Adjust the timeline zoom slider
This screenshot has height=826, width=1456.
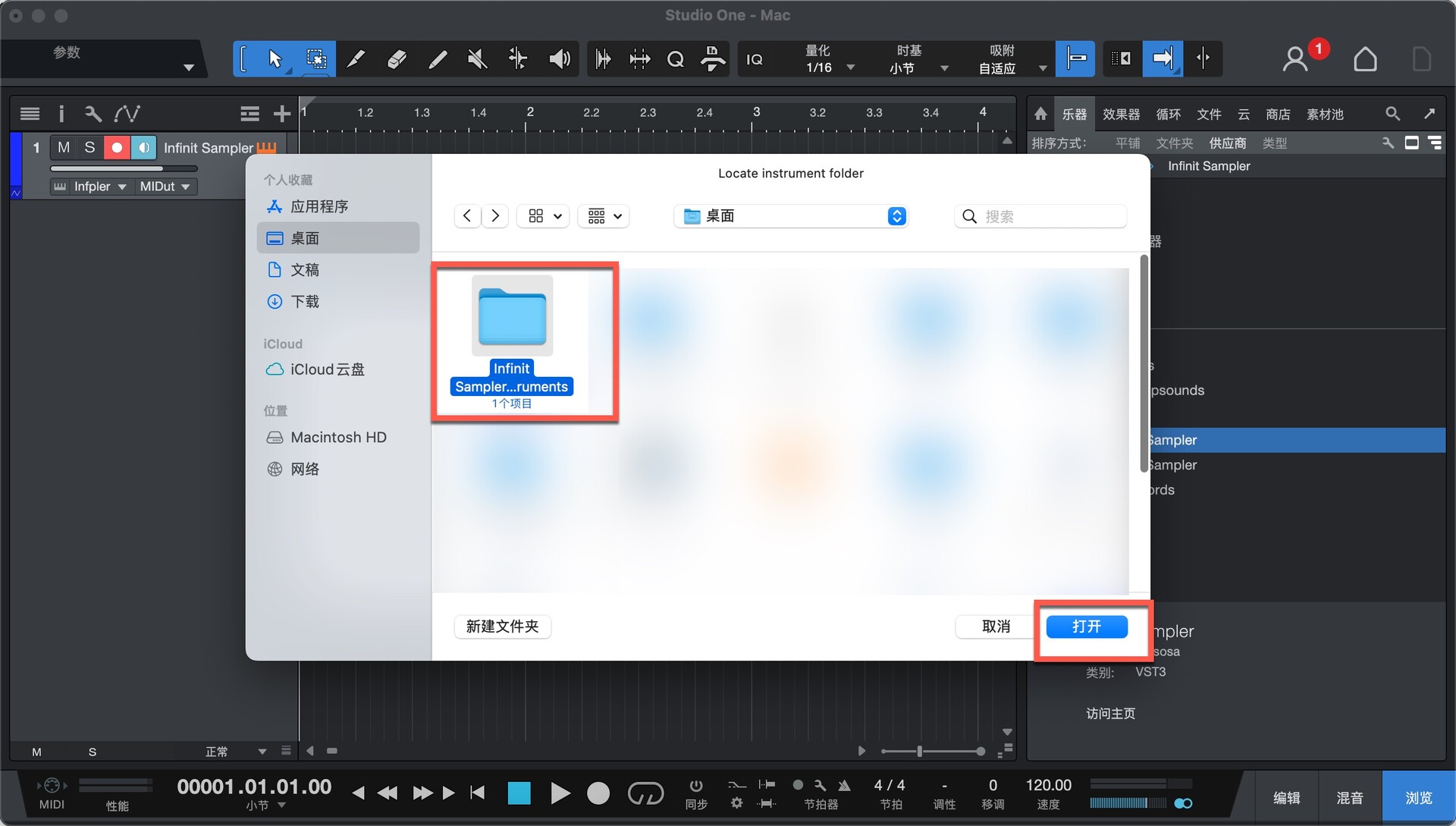tap(920, 751)
